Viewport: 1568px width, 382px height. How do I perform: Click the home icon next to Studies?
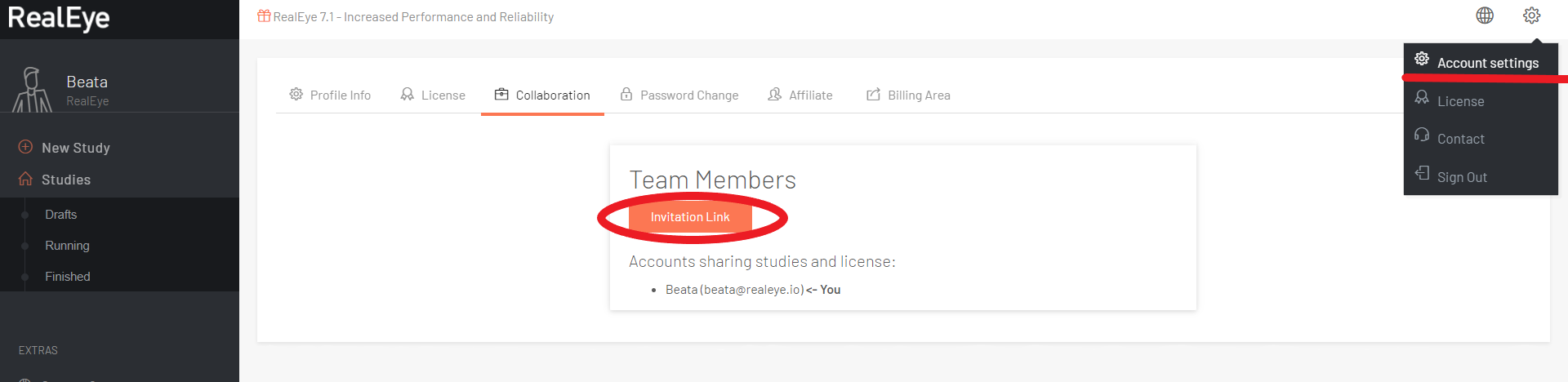tap(25, 179)
